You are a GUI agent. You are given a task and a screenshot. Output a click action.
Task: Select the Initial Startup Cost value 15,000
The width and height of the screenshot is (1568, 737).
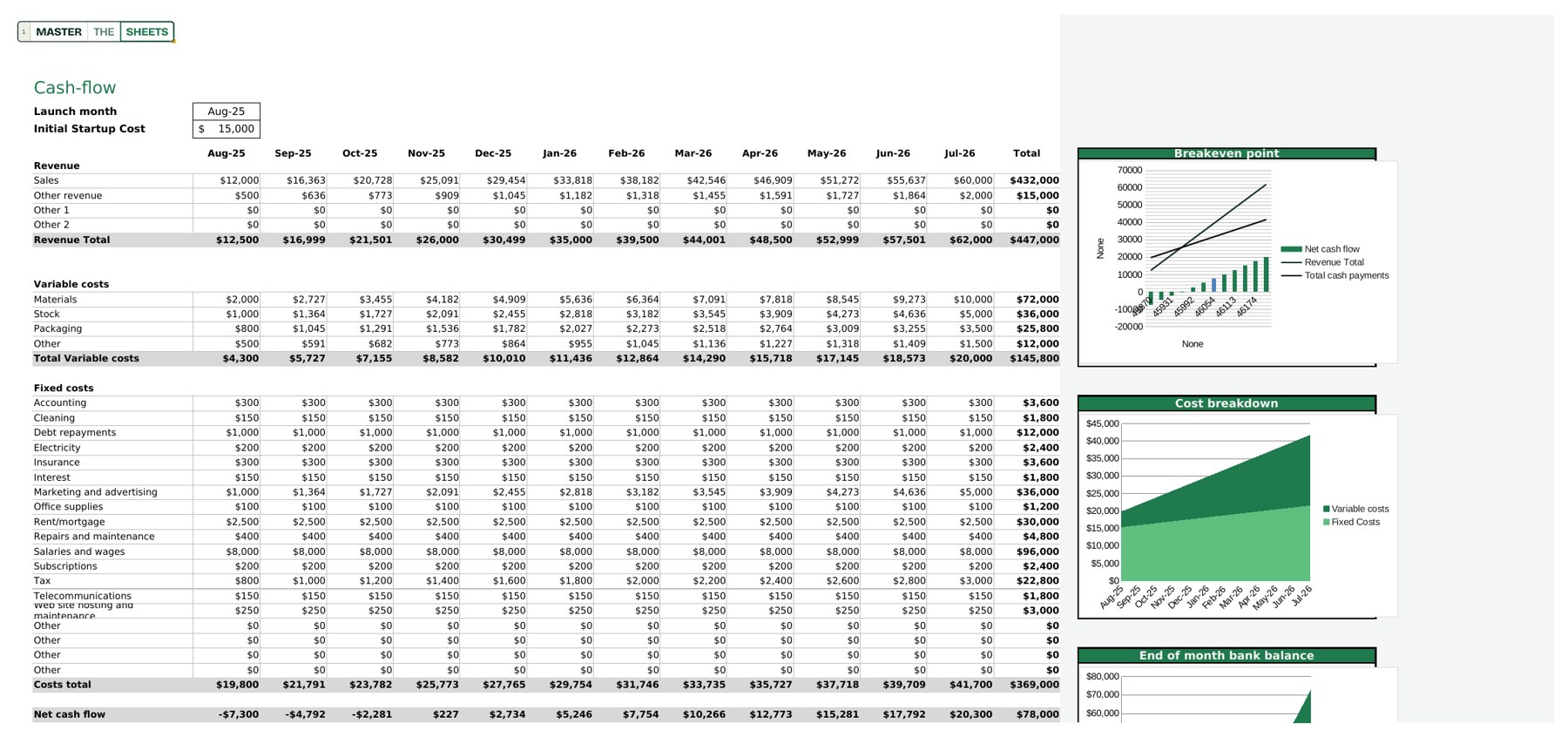click(x=226, y=129)
